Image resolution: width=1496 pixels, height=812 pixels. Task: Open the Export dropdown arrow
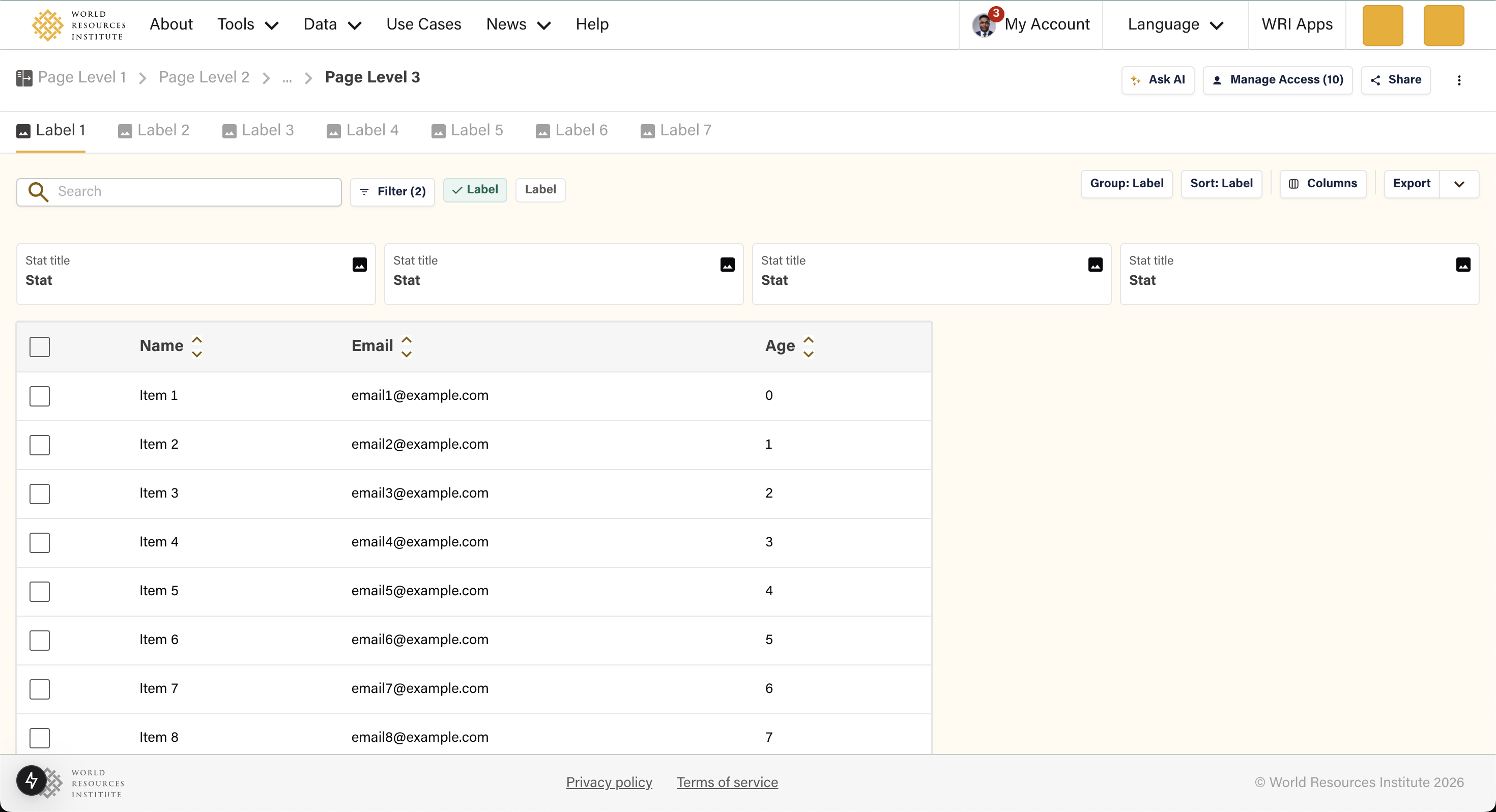click(x=1460, y=184)
